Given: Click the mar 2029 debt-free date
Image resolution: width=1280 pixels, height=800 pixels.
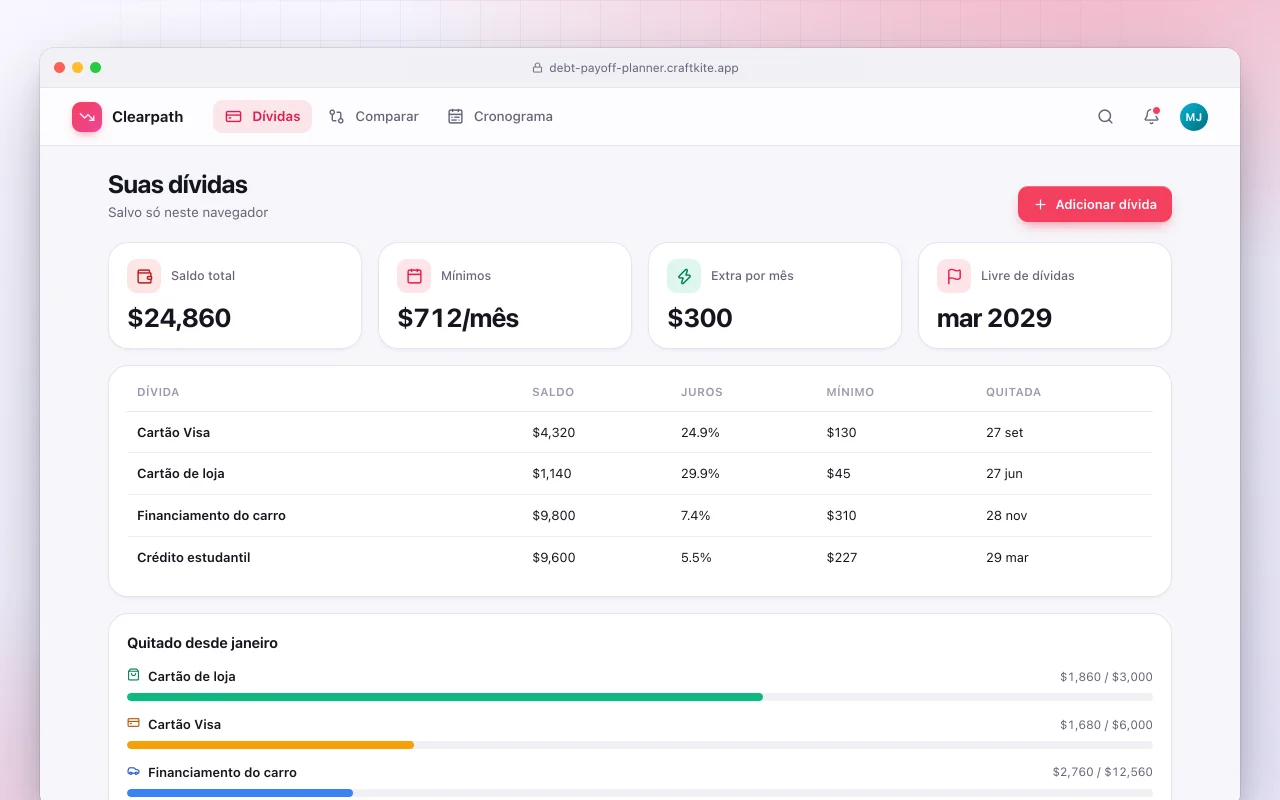Looking at the screenshot, I should 994,318.
